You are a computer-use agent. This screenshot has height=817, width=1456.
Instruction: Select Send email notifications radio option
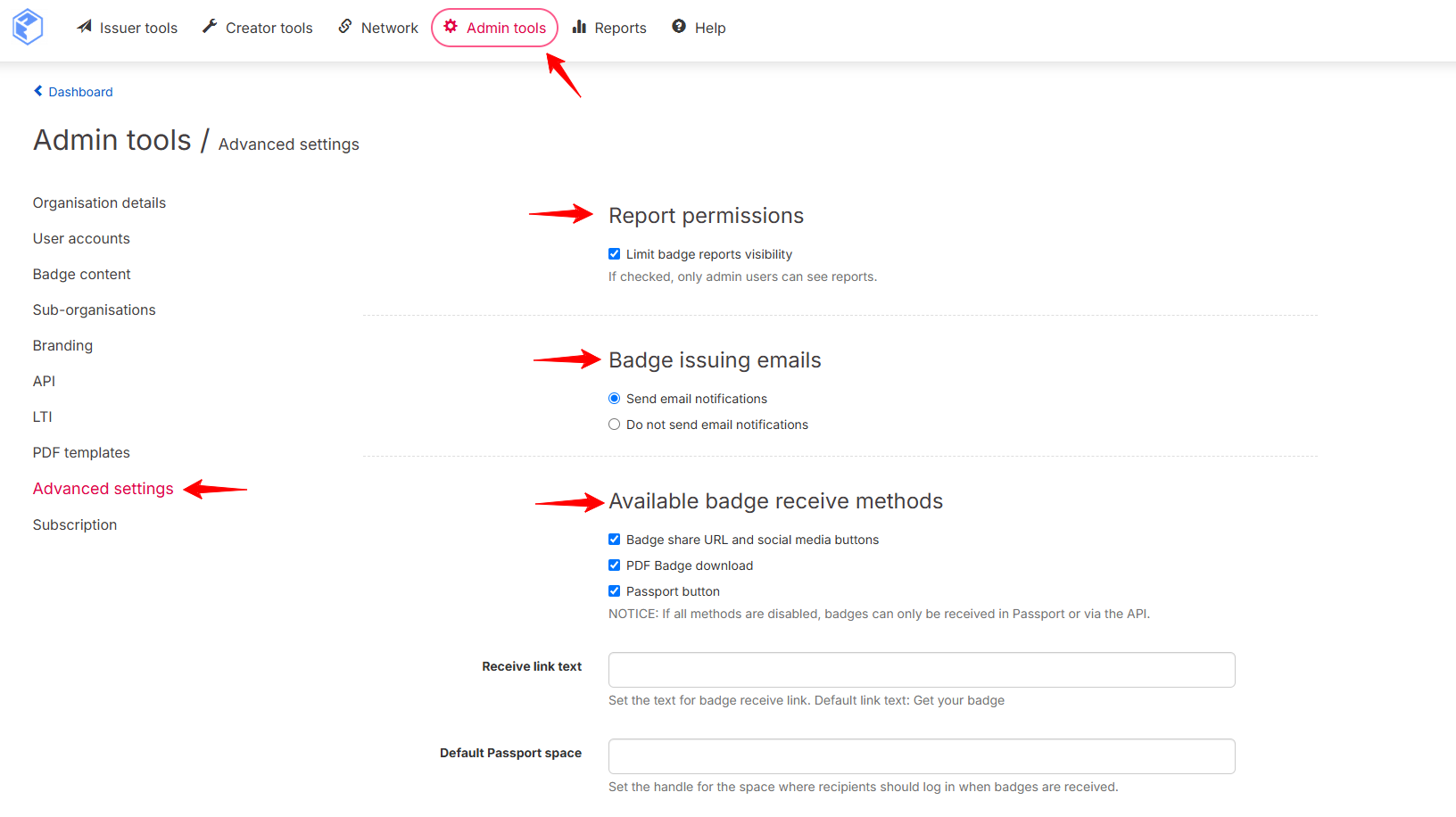click(x=614, y=399)
